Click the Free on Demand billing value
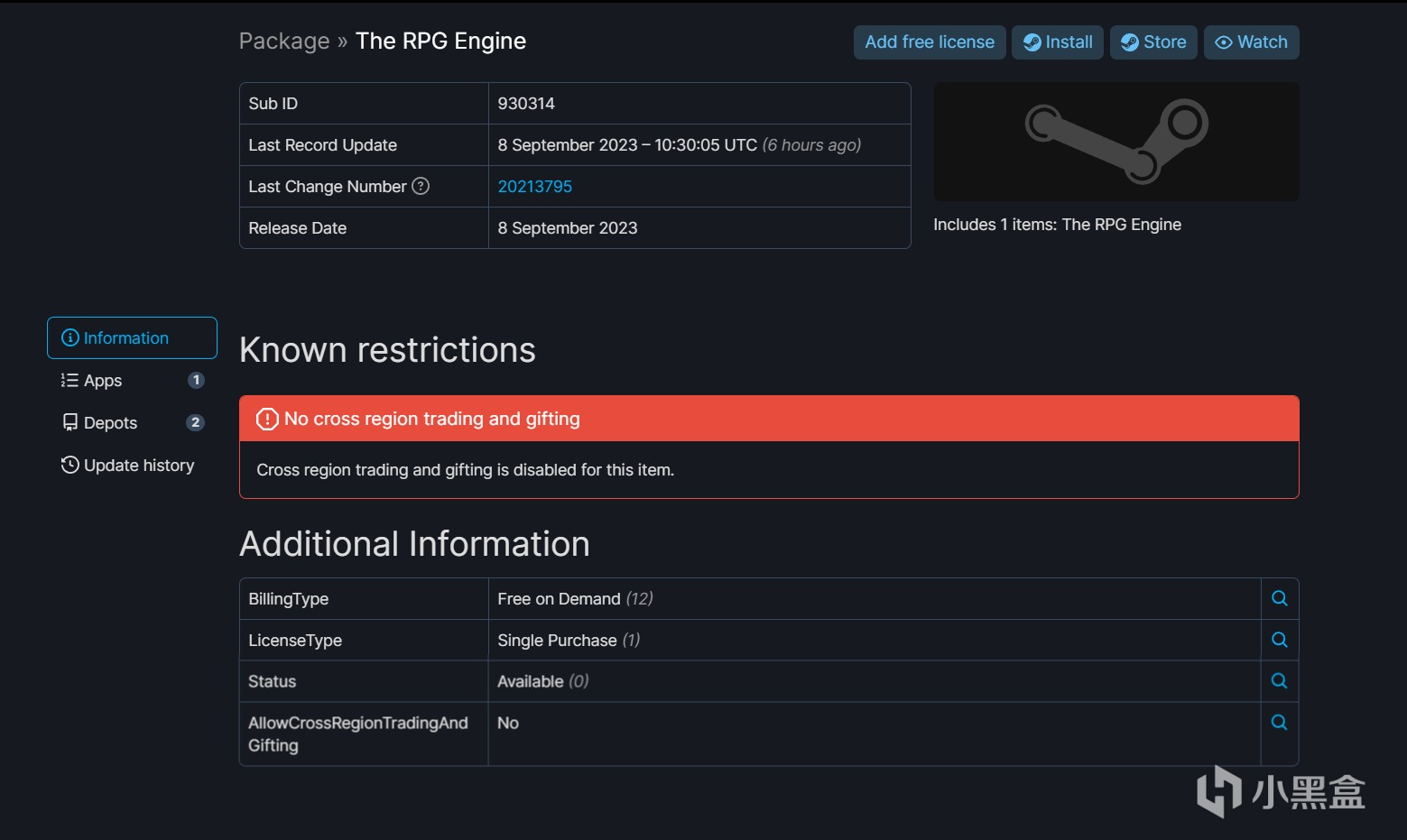The image size is (1407, 840). [x=575, y=599]
